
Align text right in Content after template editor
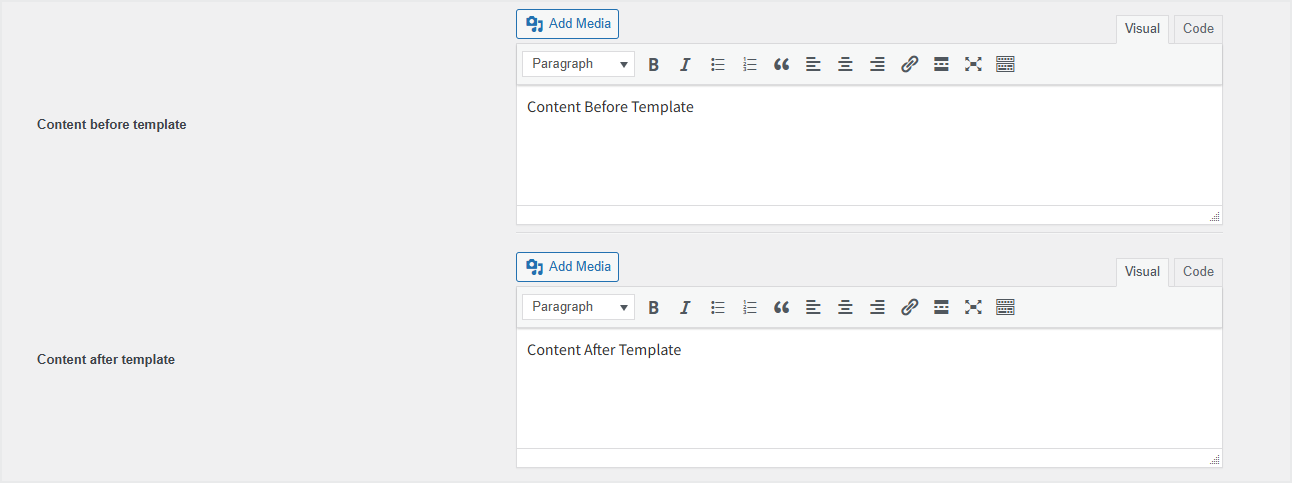click(x=877, y=307)
